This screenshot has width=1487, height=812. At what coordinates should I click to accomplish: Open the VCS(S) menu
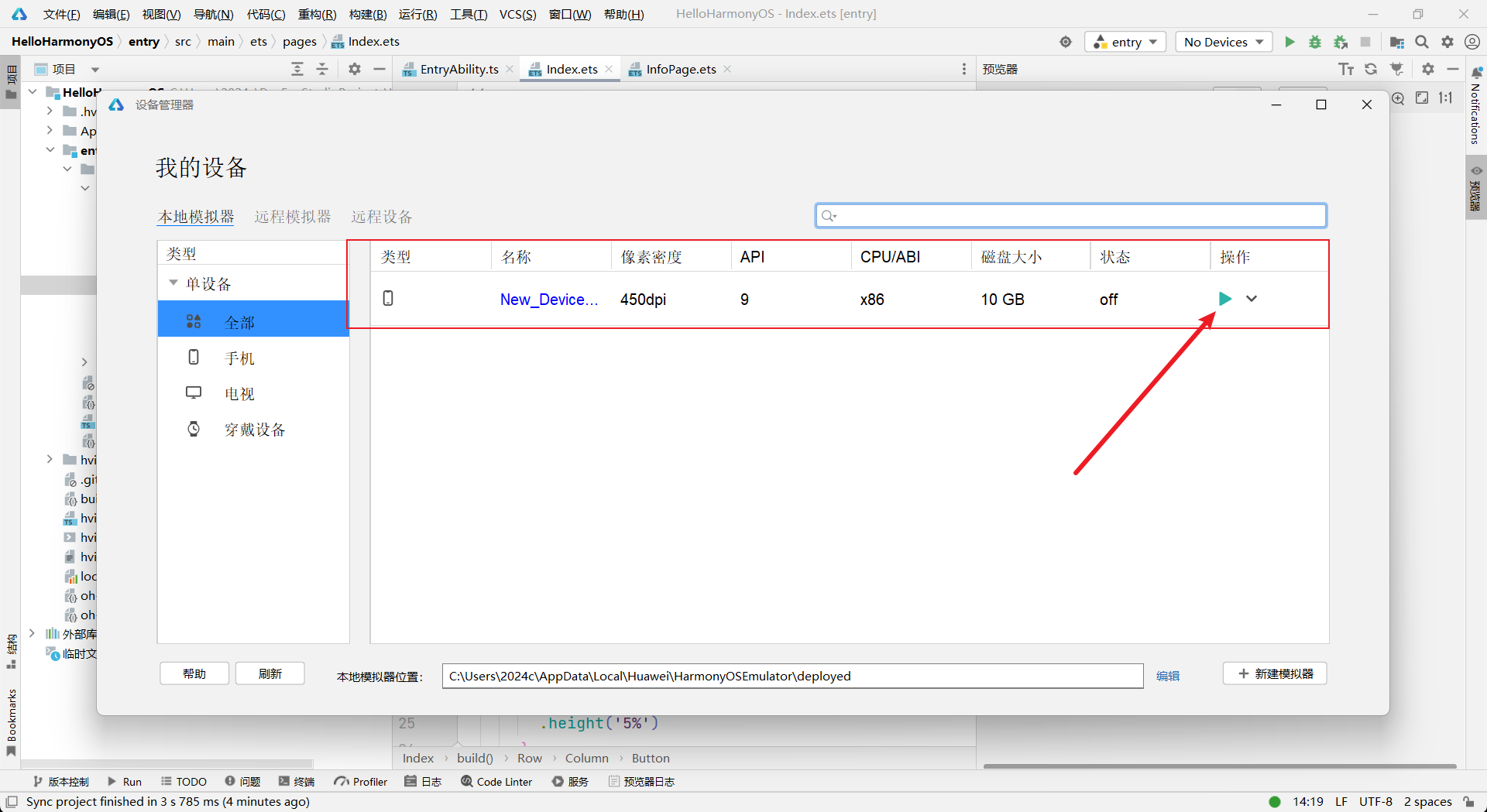517,14
